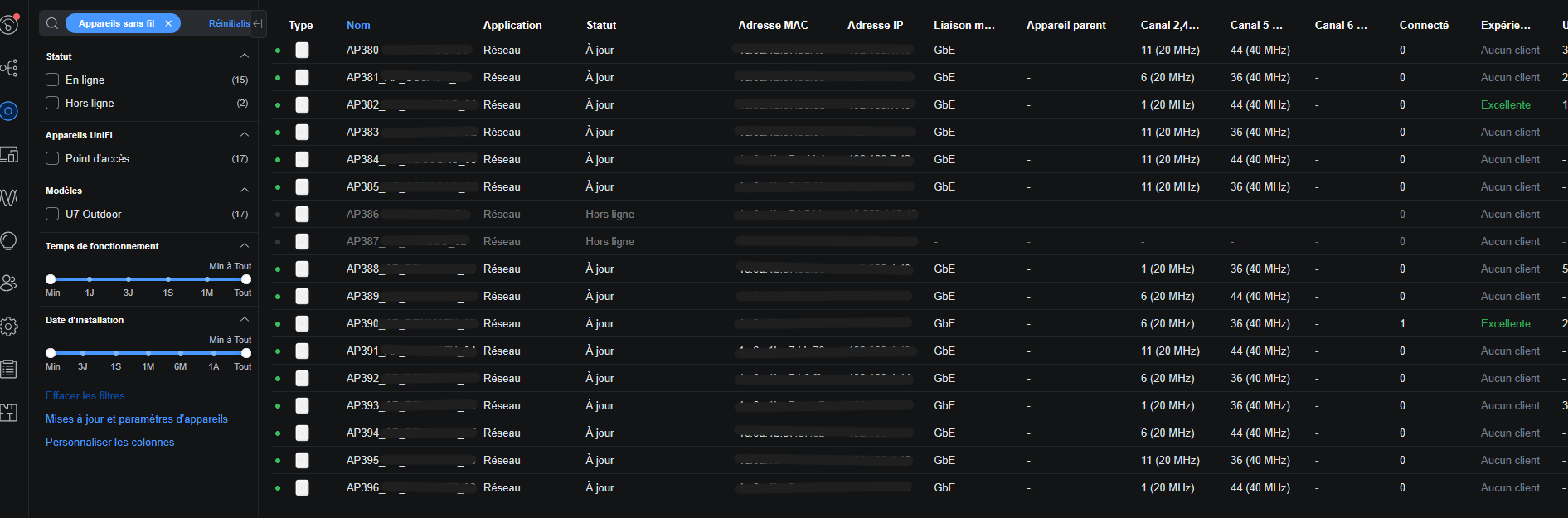Click 'Effacer les filtres' link
The height and width of the screenshot is (518, 1568).
pos(85,395)
